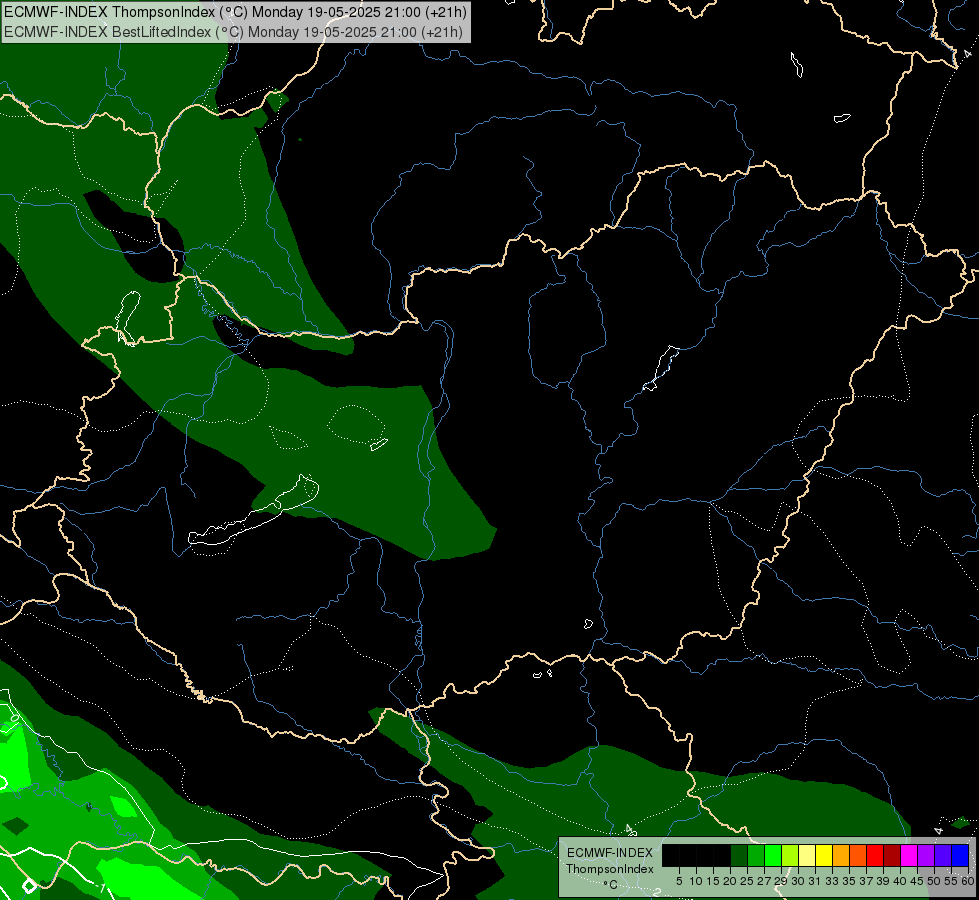Select the pure blue 55–60 legend swatch
Image resolution: width=979 pixels, height=900 pixels.
(x=960, y=855)
